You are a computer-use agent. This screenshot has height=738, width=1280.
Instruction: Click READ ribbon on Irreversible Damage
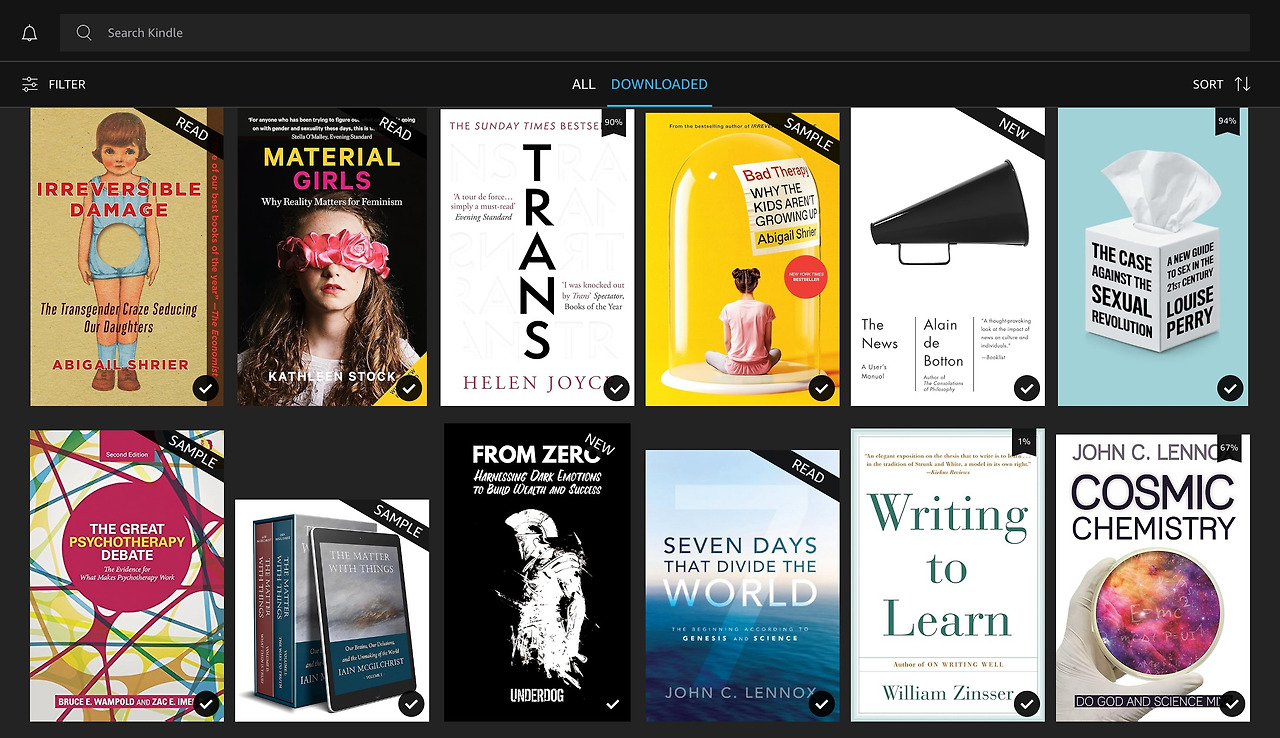coord(192,130)
